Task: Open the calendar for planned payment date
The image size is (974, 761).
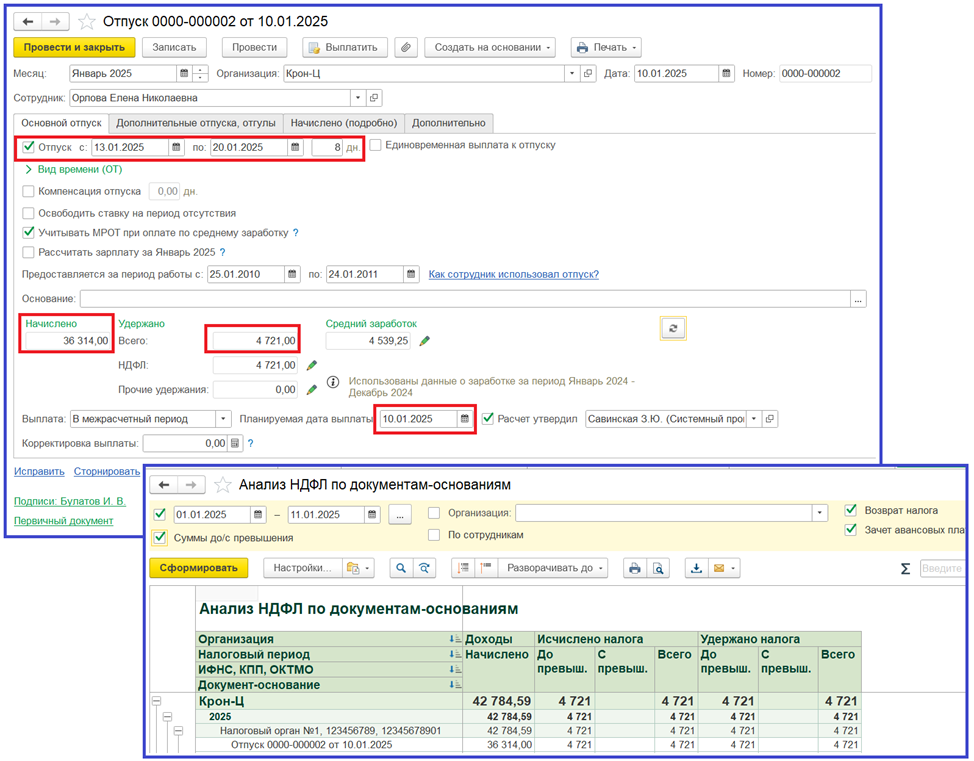Action: point(465,419)
